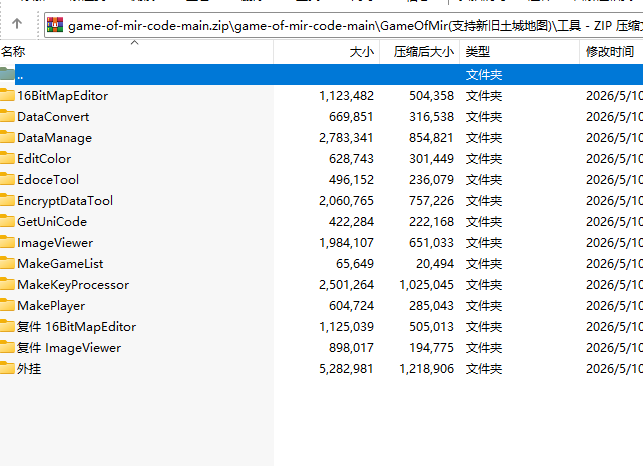Click size value 65,649
The width and height of the screenshot is (643, 466).
coord(355,264)
